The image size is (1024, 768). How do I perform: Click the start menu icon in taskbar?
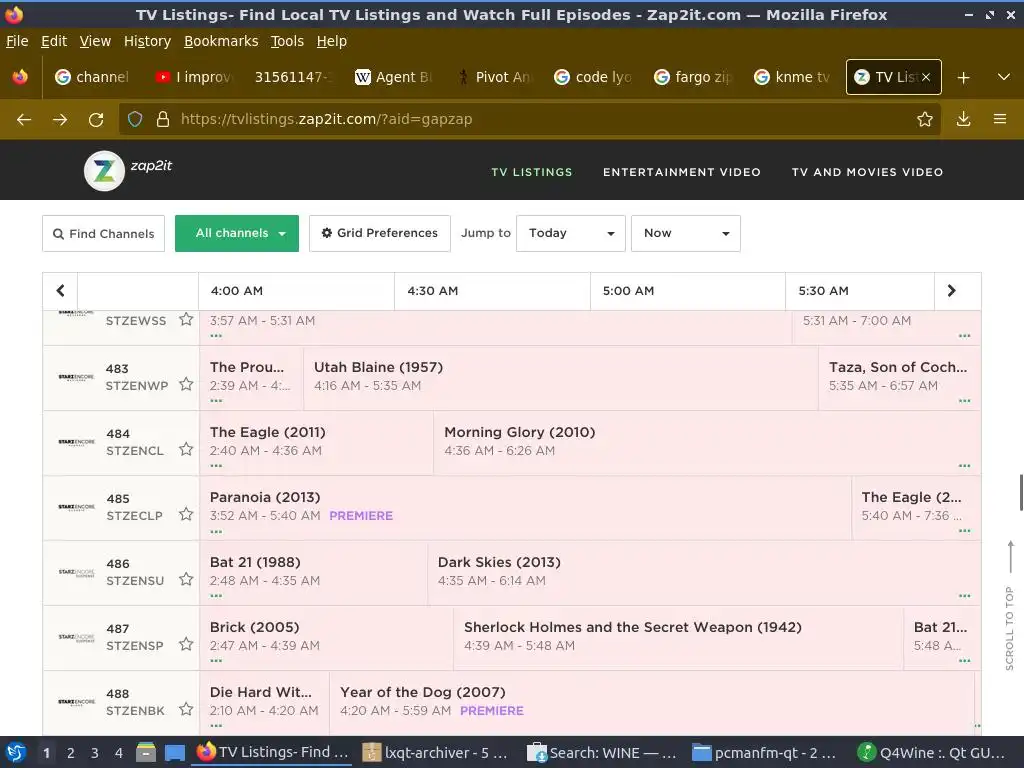click(x=16, y=752)
